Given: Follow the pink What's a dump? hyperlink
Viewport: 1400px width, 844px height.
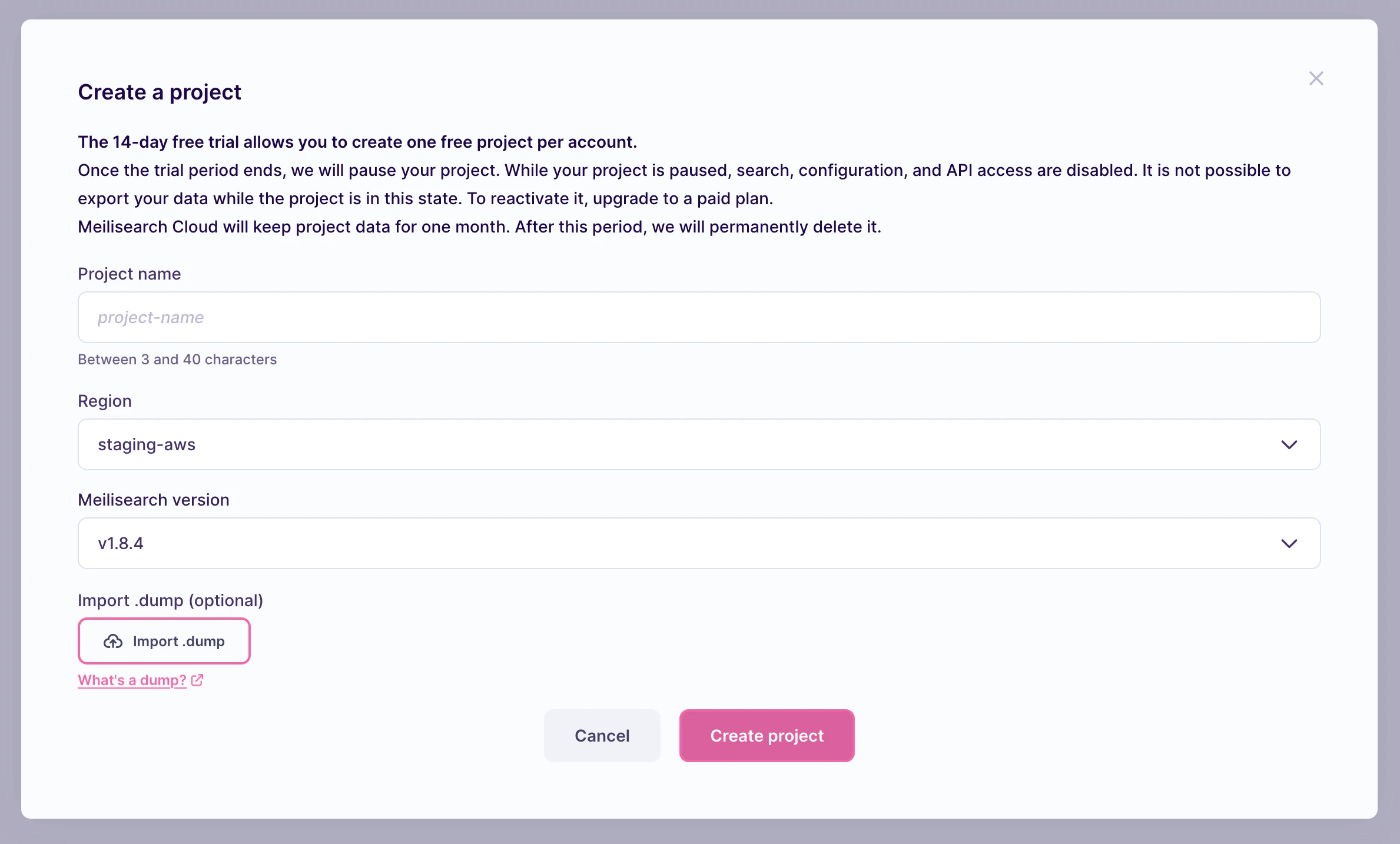Looking at the screenshot, I should (x=131, y=680).
